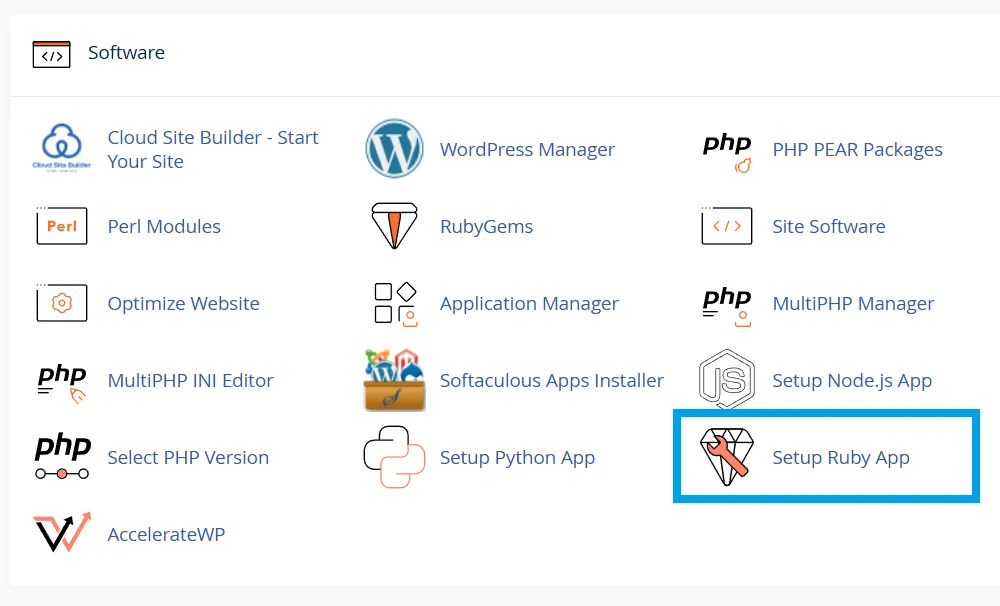Select the WordPress Manager icon
Image resolution: width=1000 pixels, height=606 pixels.
click(394, 148)
